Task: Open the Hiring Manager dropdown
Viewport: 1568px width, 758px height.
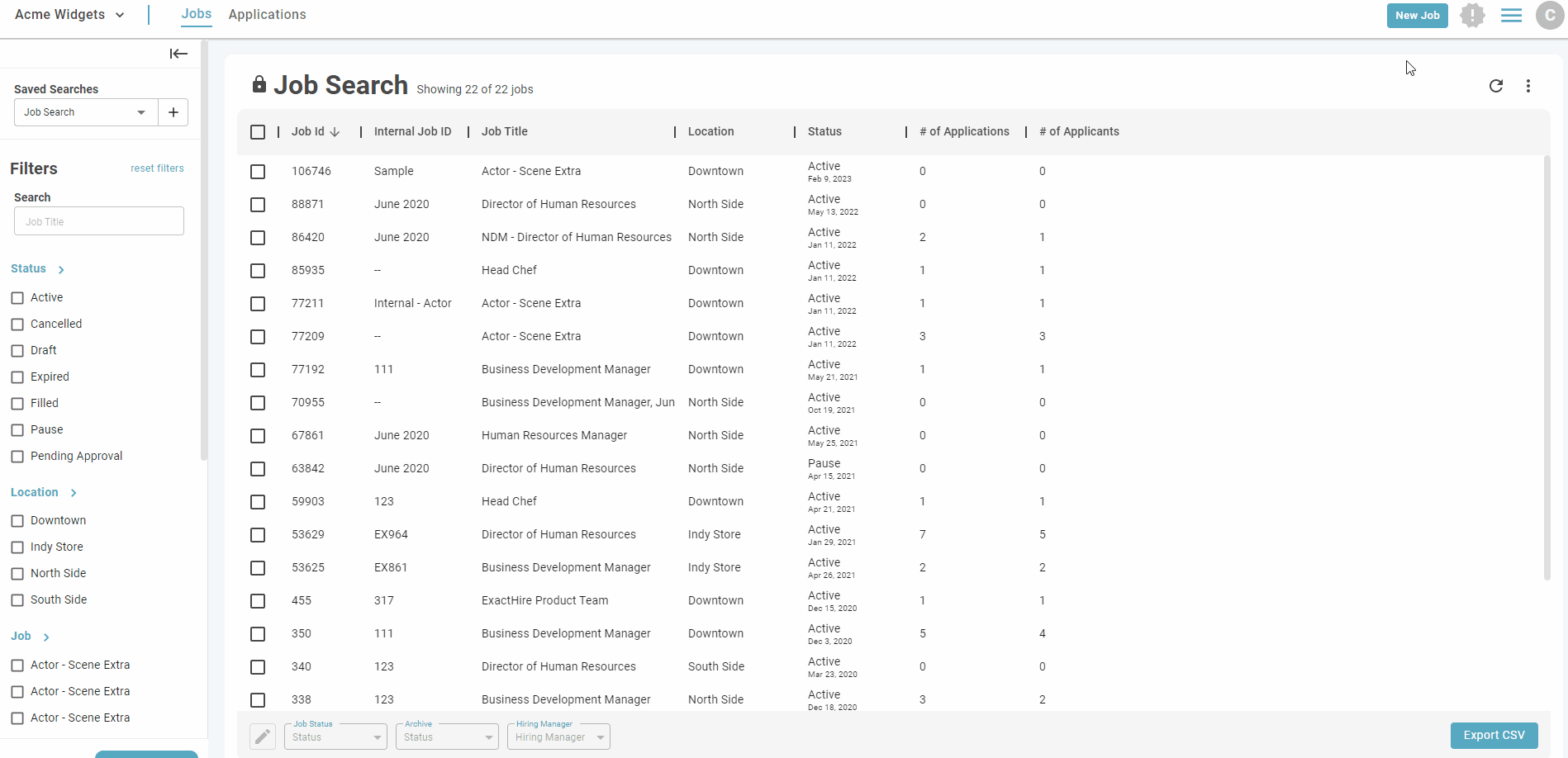Action: [558, 737]
